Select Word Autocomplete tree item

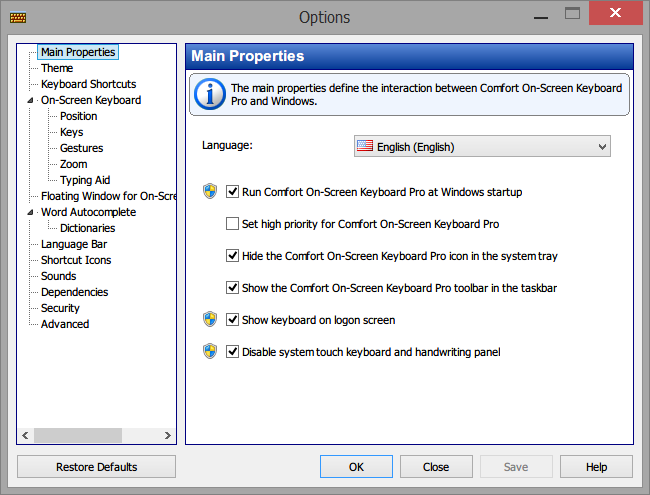[x=89, y=212]
